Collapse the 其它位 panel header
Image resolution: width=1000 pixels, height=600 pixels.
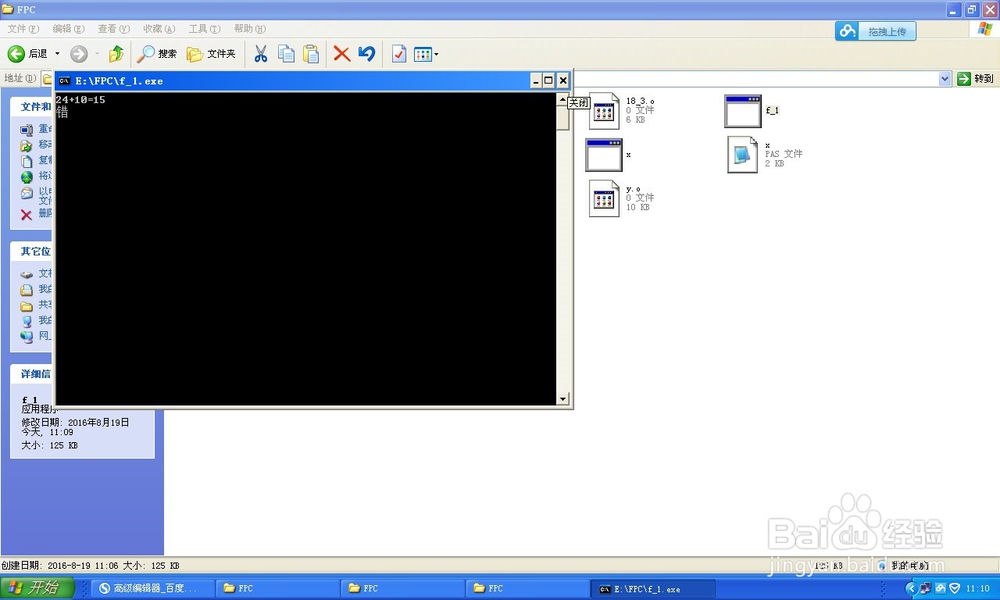[x=32, y=251]
